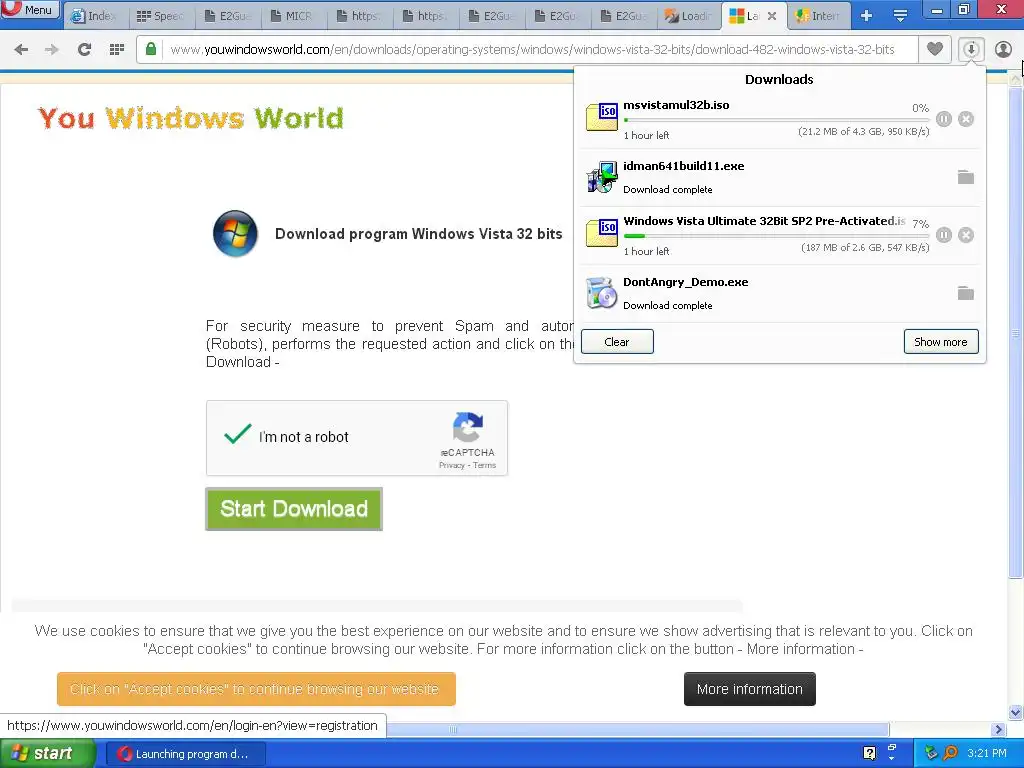Screen dimensions: 1024x768
Task: Click Windows Vista Ultimate ISO file icon
Action: pos(601,234)
